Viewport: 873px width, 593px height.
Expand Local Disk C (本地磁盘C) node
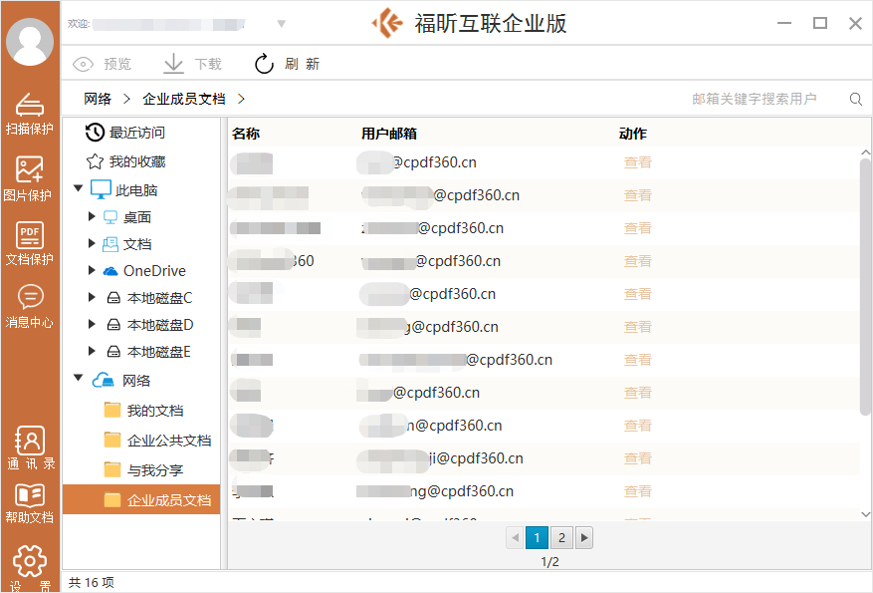(92, 297)
